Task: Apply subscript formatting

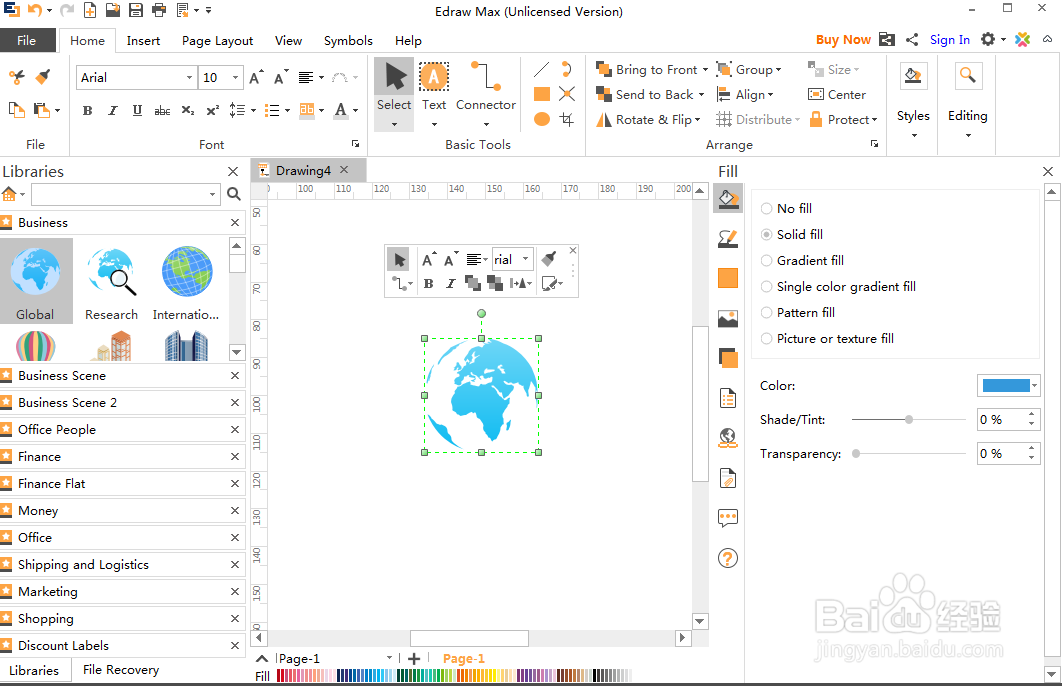Action: point(188,110)
